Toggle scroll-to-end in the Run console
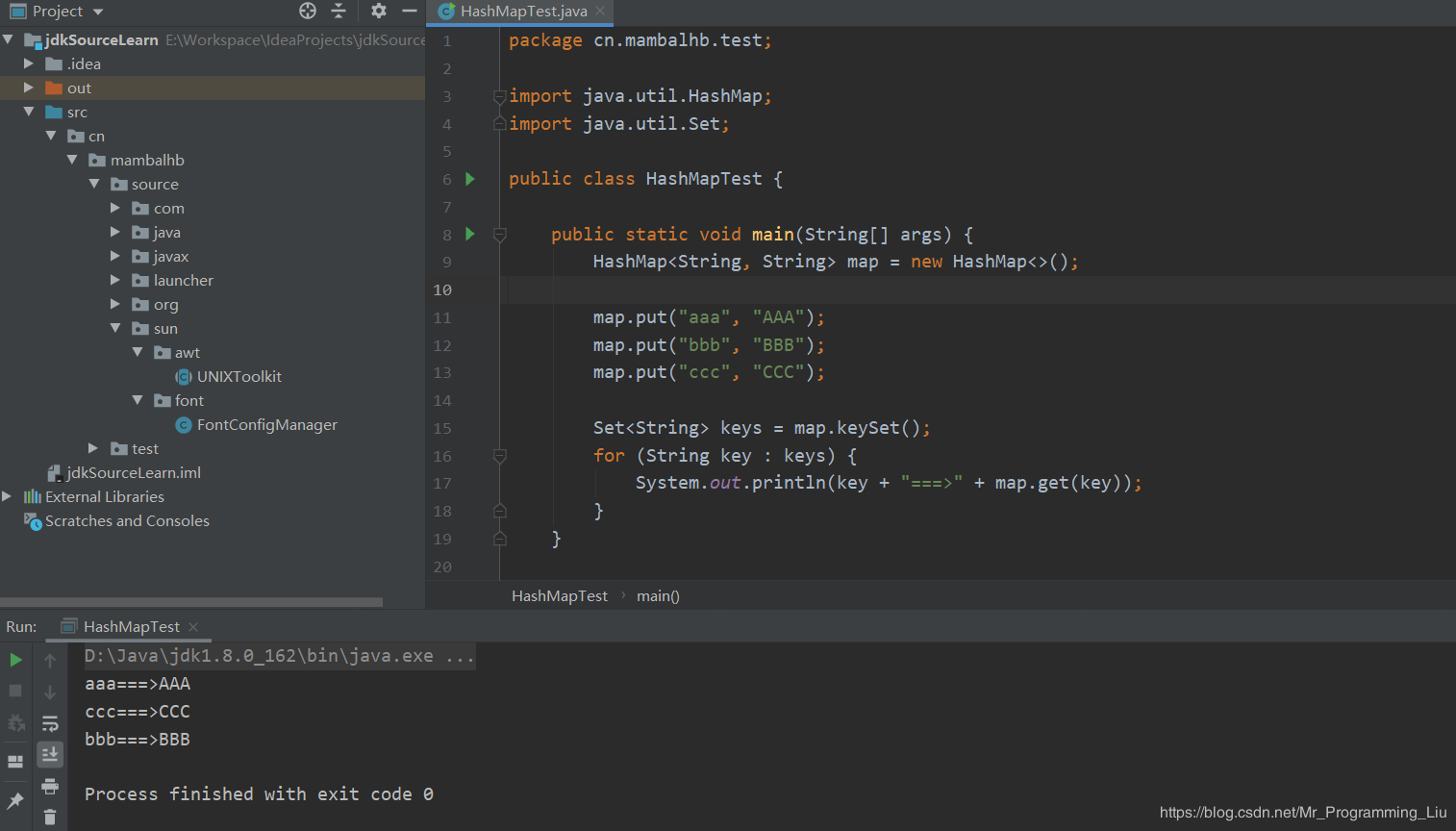 pyautogui.click(x=50, y=754)
